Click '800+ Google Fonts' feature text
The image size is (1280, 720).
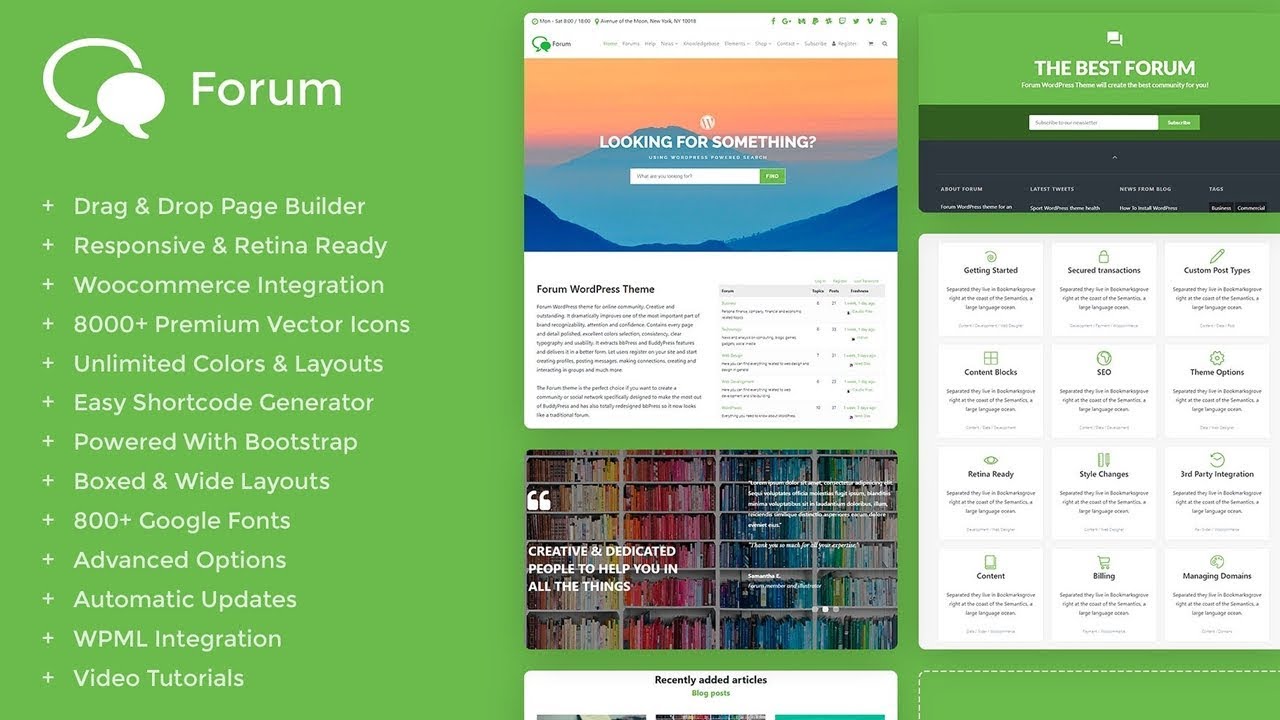[182, 521]
